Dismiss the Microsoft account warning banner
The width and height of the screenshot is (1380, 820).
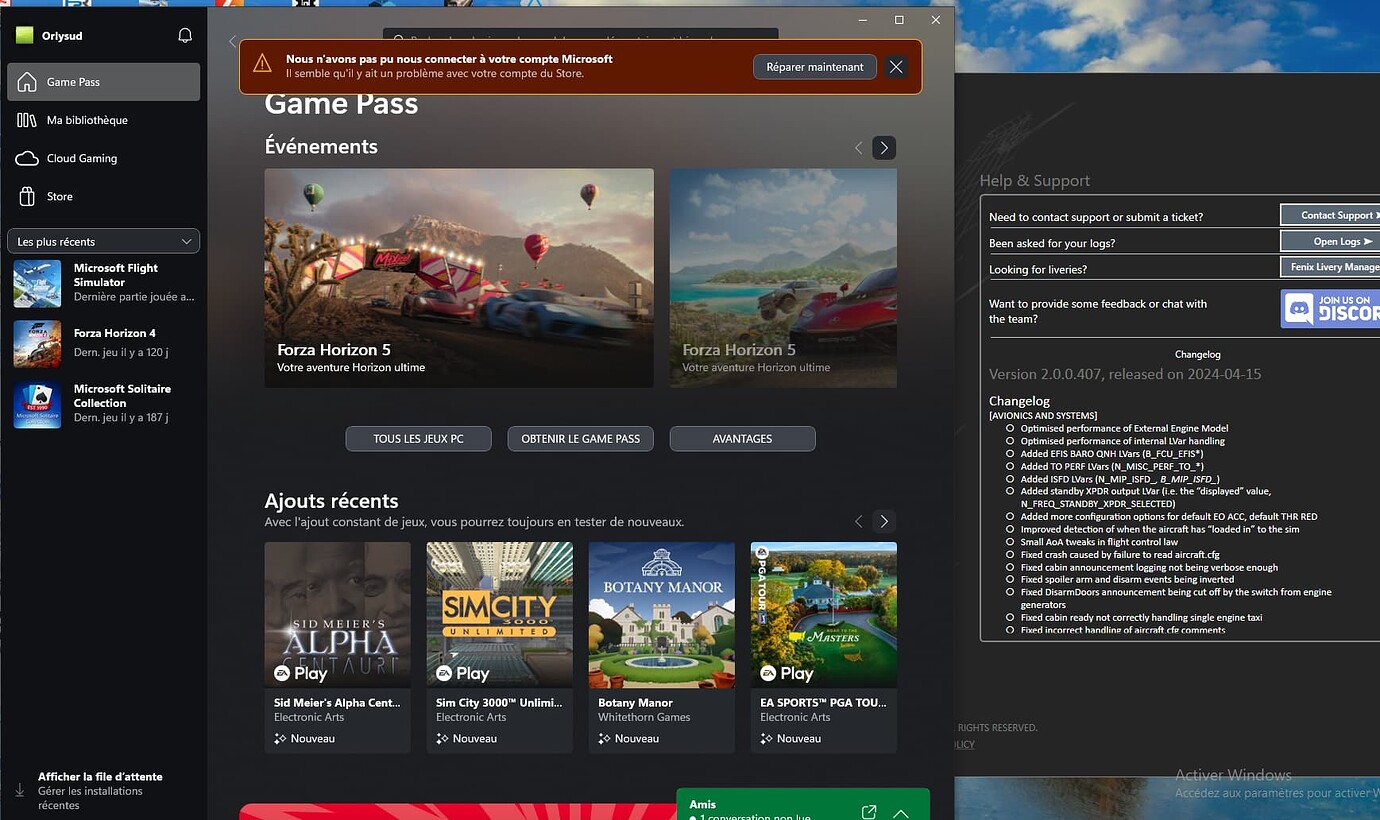tap(896, 67)
